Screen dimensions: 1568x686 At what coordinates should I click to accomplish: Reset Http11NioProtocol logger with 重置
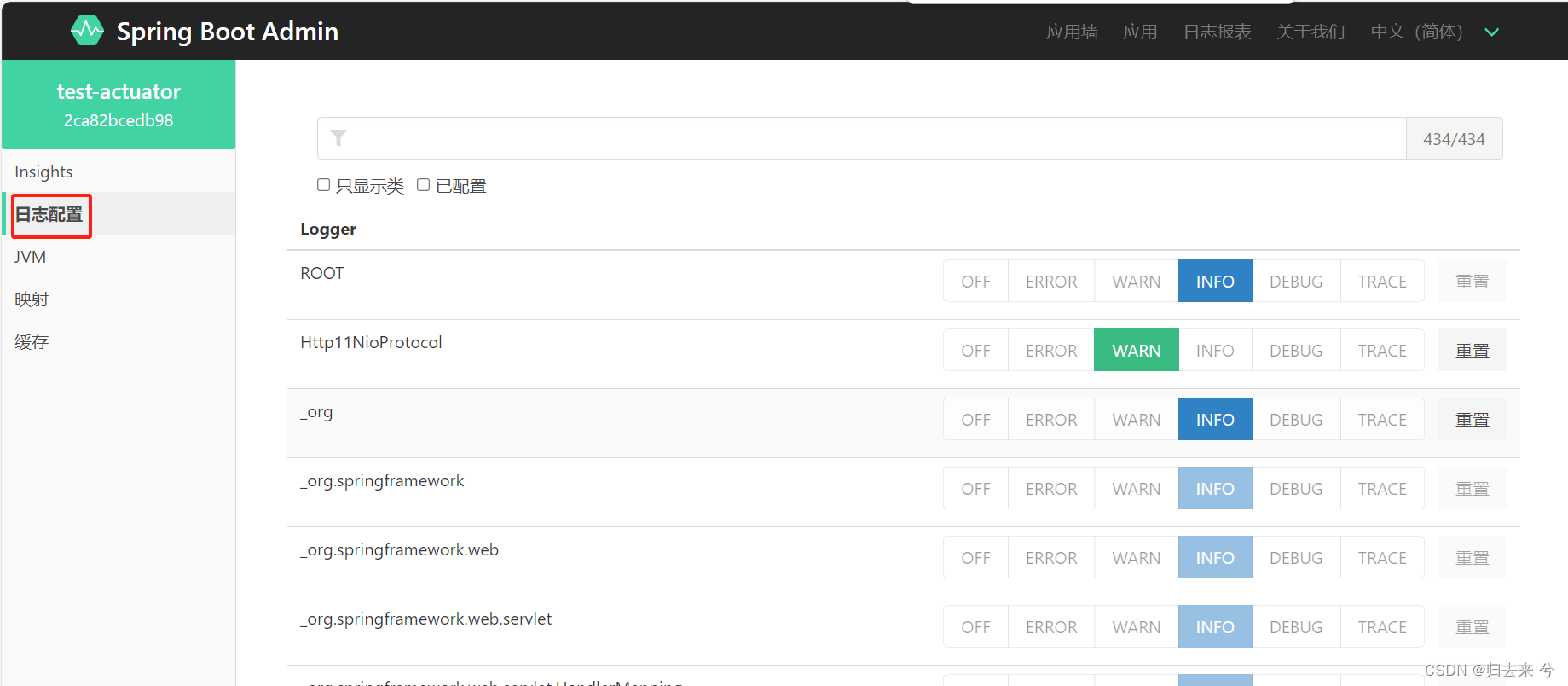[1472, 350]
